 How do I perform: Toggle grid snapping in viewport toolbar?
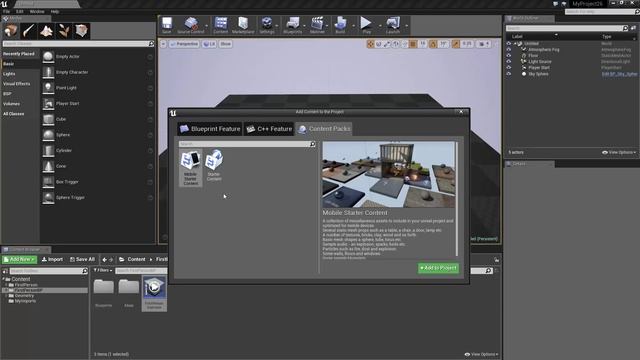click(413, 44)
